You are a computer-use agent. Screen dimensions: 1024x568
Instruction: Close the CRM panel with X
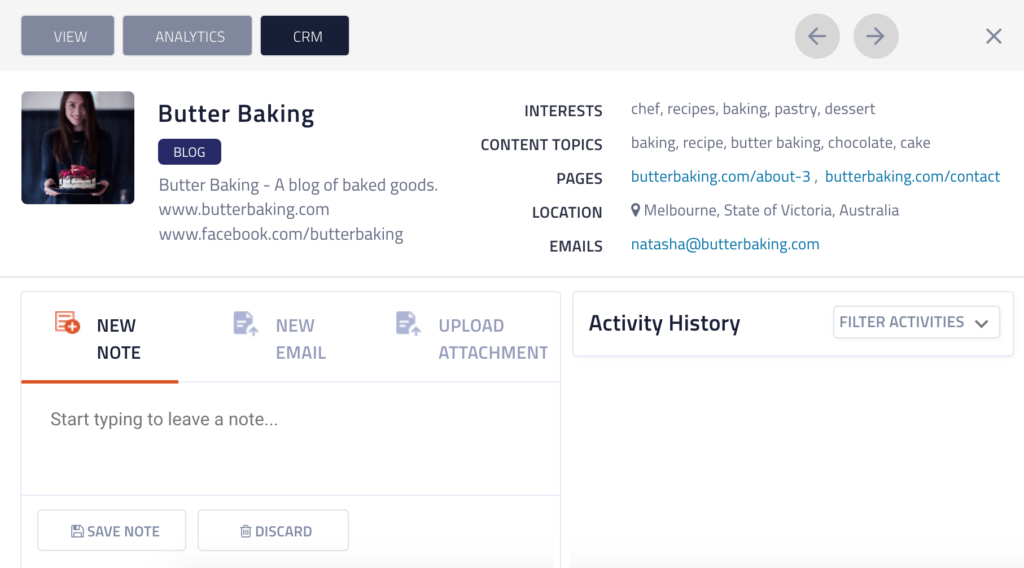[993, 37]
